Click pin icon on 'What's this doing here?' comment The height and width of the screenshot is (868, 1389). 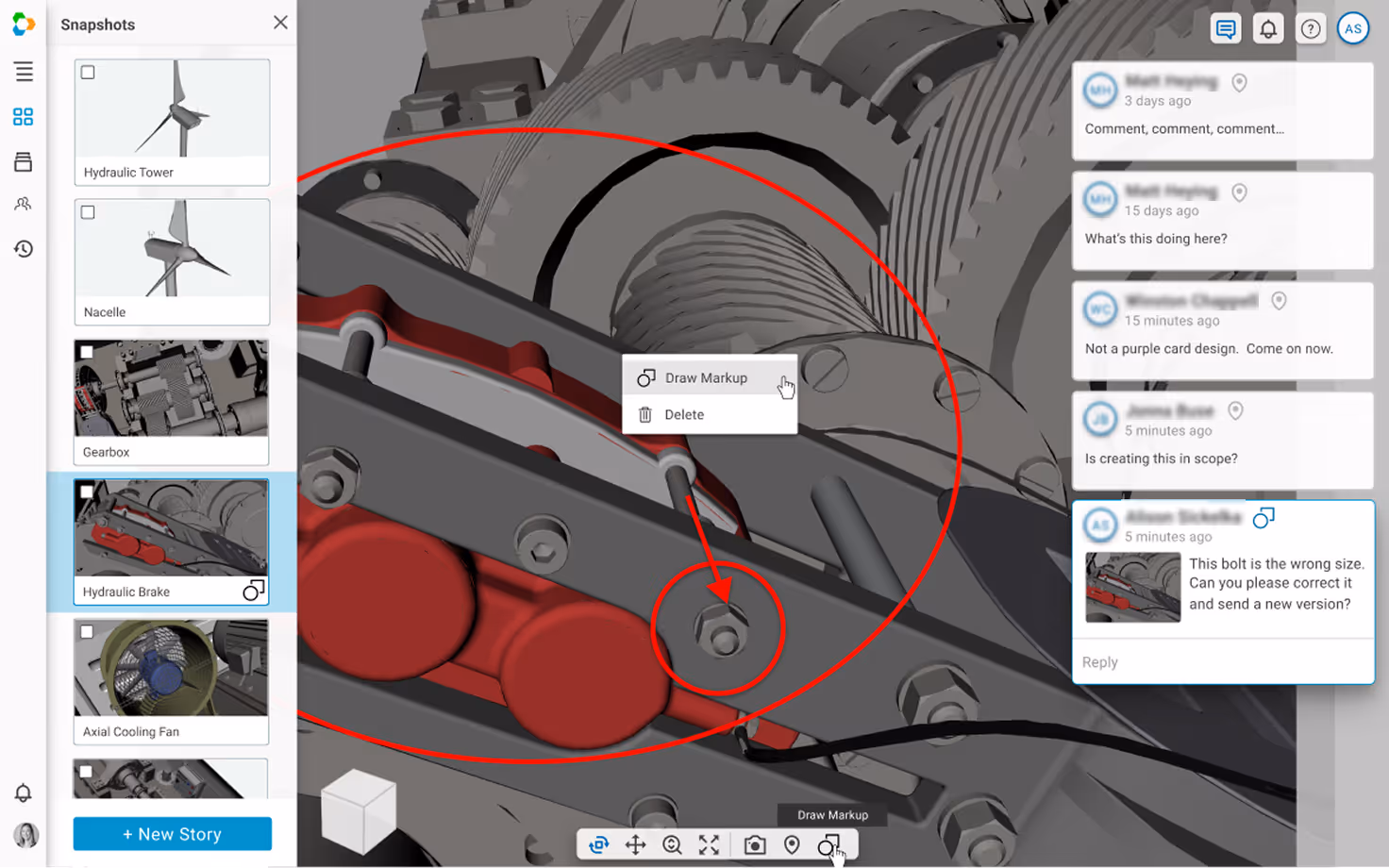pyautogui.click(x=1240, y=192)
